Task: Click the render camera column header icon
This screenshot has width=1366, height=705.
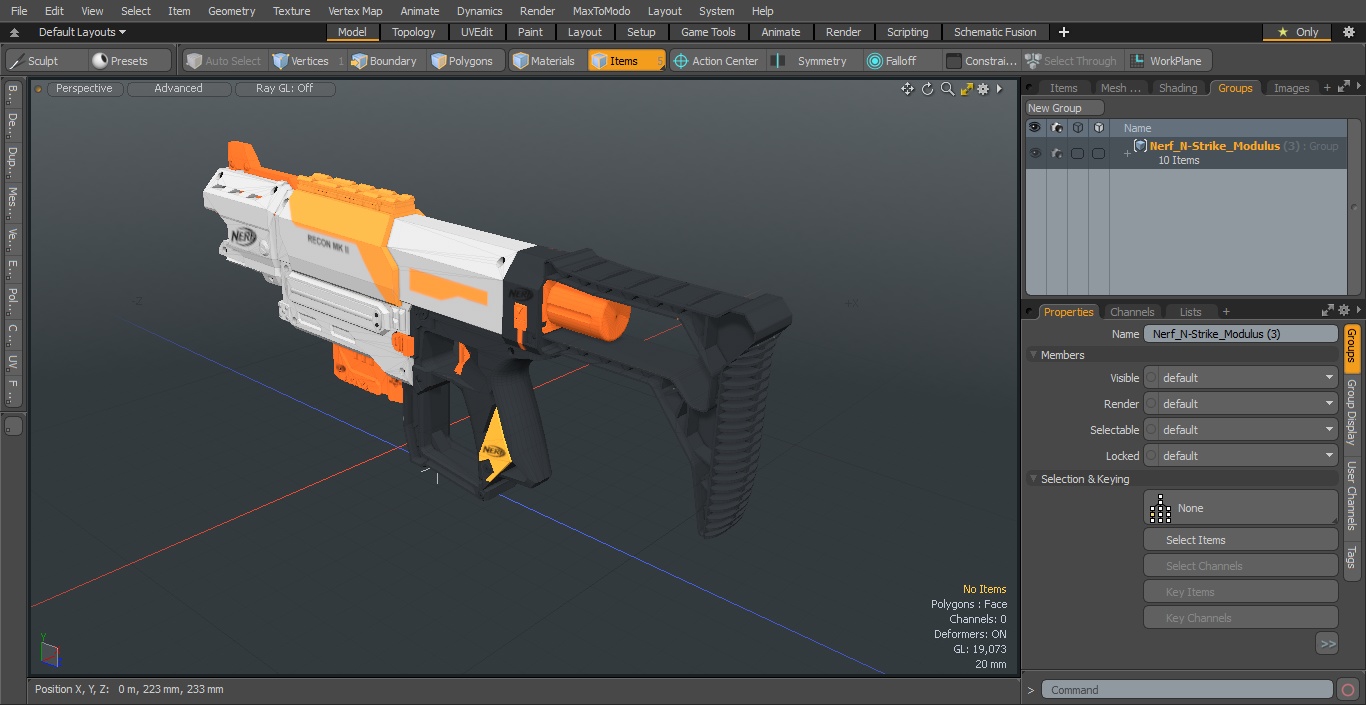Action: coord(1056,128)
